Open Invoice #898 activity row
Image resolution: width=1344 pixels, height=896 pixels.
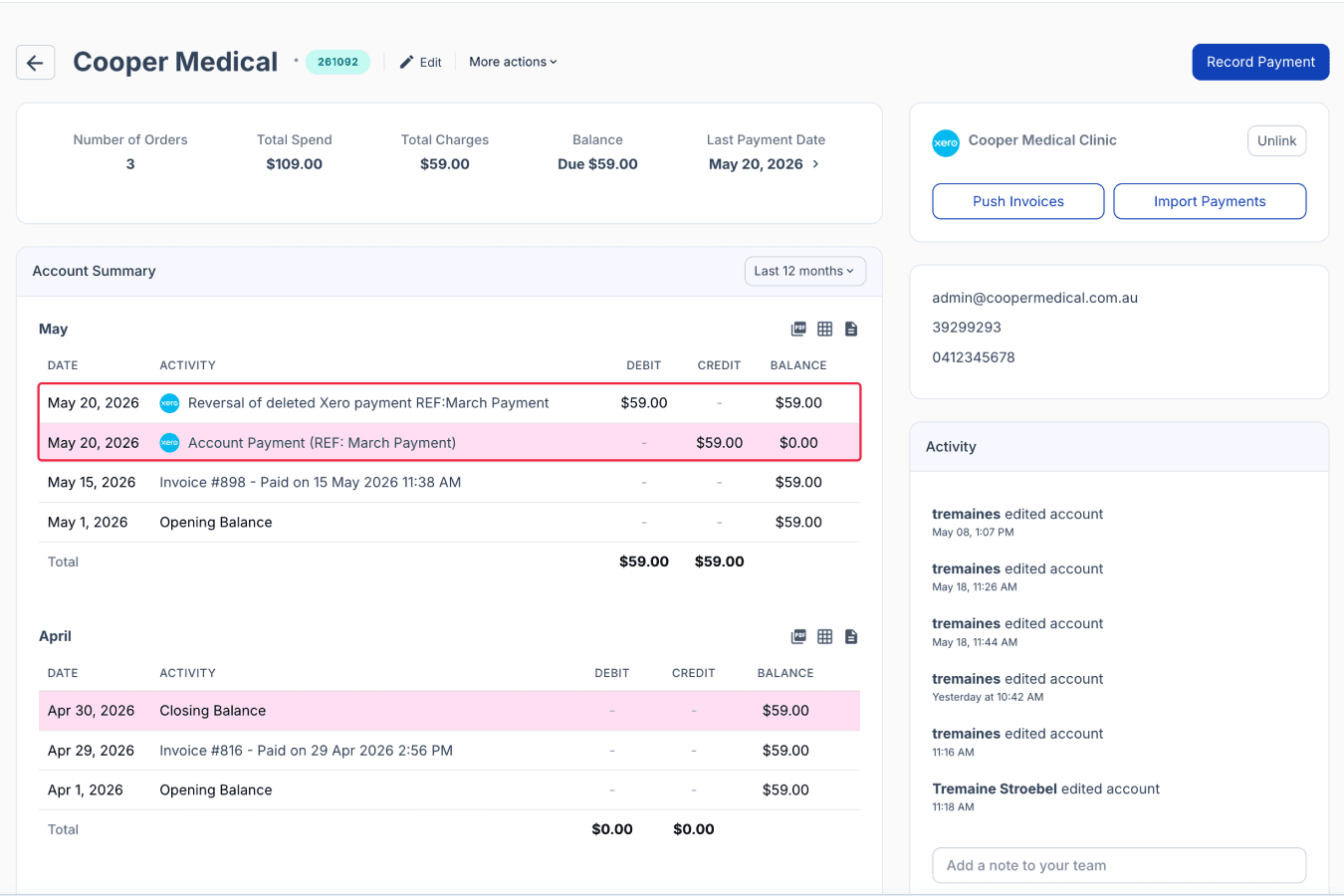449,483
